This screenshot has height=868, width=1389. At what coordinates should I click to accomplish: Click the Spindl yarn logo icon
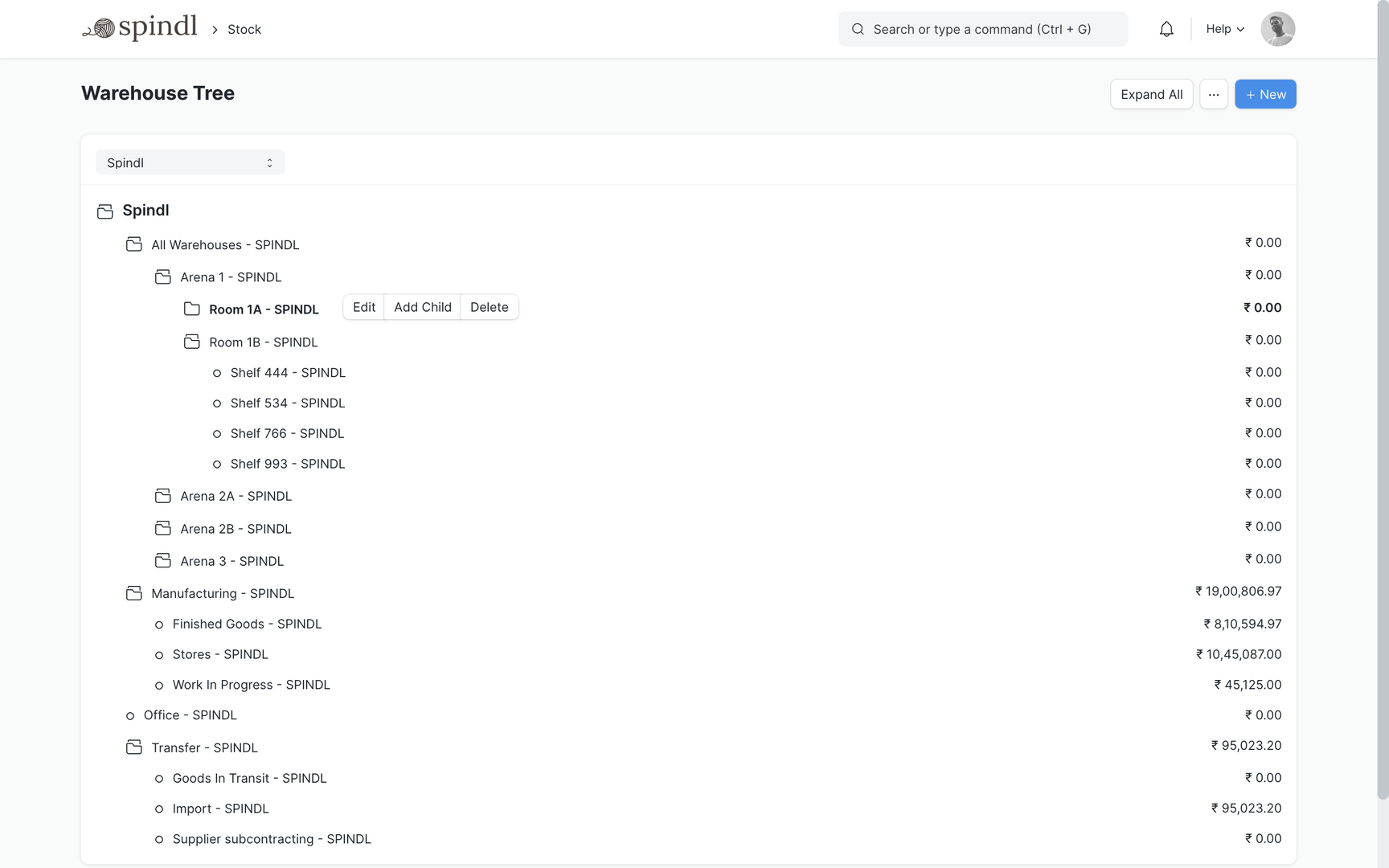click(100, 29)
